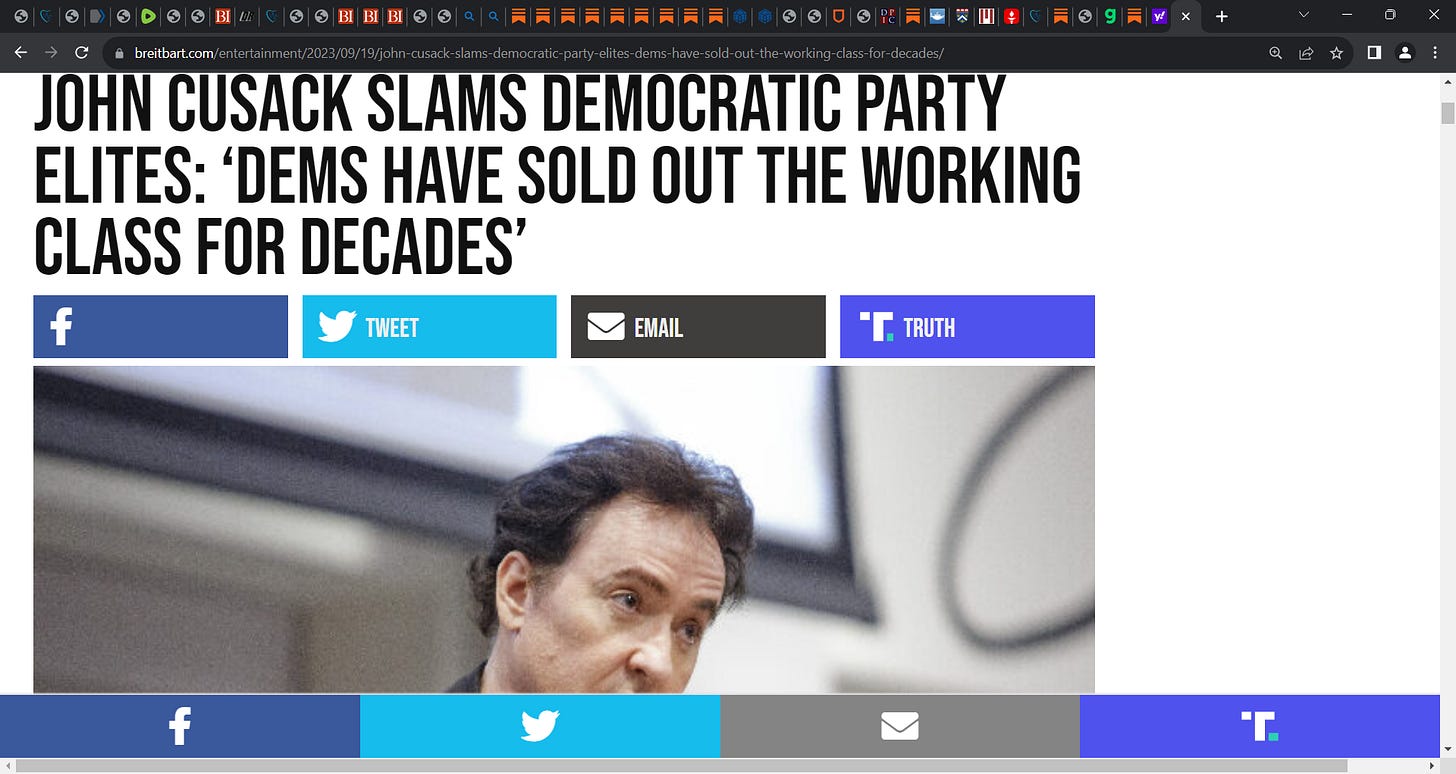Bookmark this page with the star icon
The height and width of the screenshot is (774, 1456).
point(1336,53)
